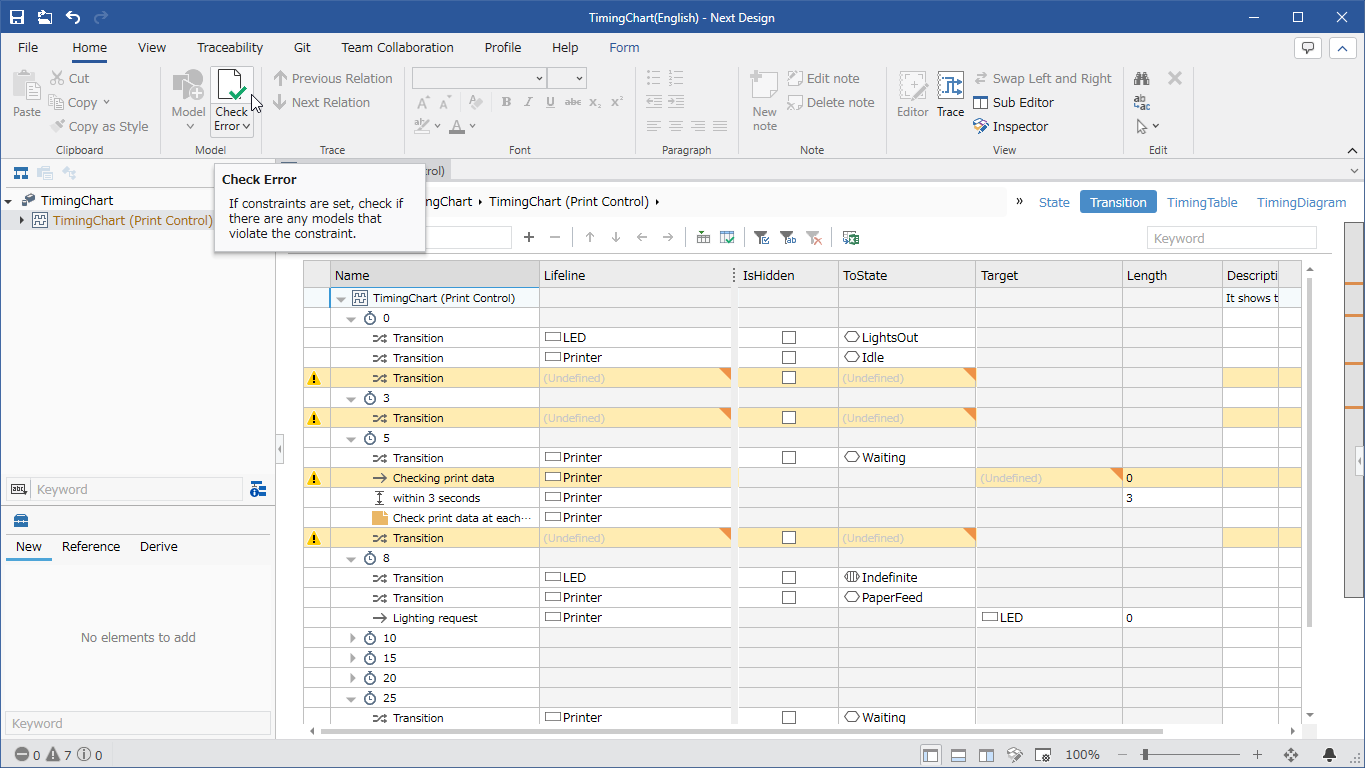The height and width of the screenshot is (768, 1365).
Task: Switch to the TimingTable view
Action: 1202,202
